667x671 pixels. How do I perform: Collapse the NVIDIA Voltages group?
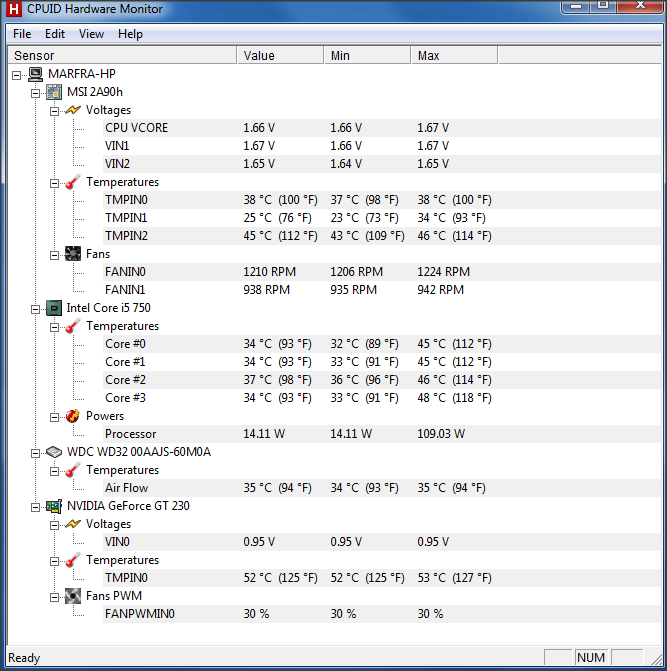(54, 526)
